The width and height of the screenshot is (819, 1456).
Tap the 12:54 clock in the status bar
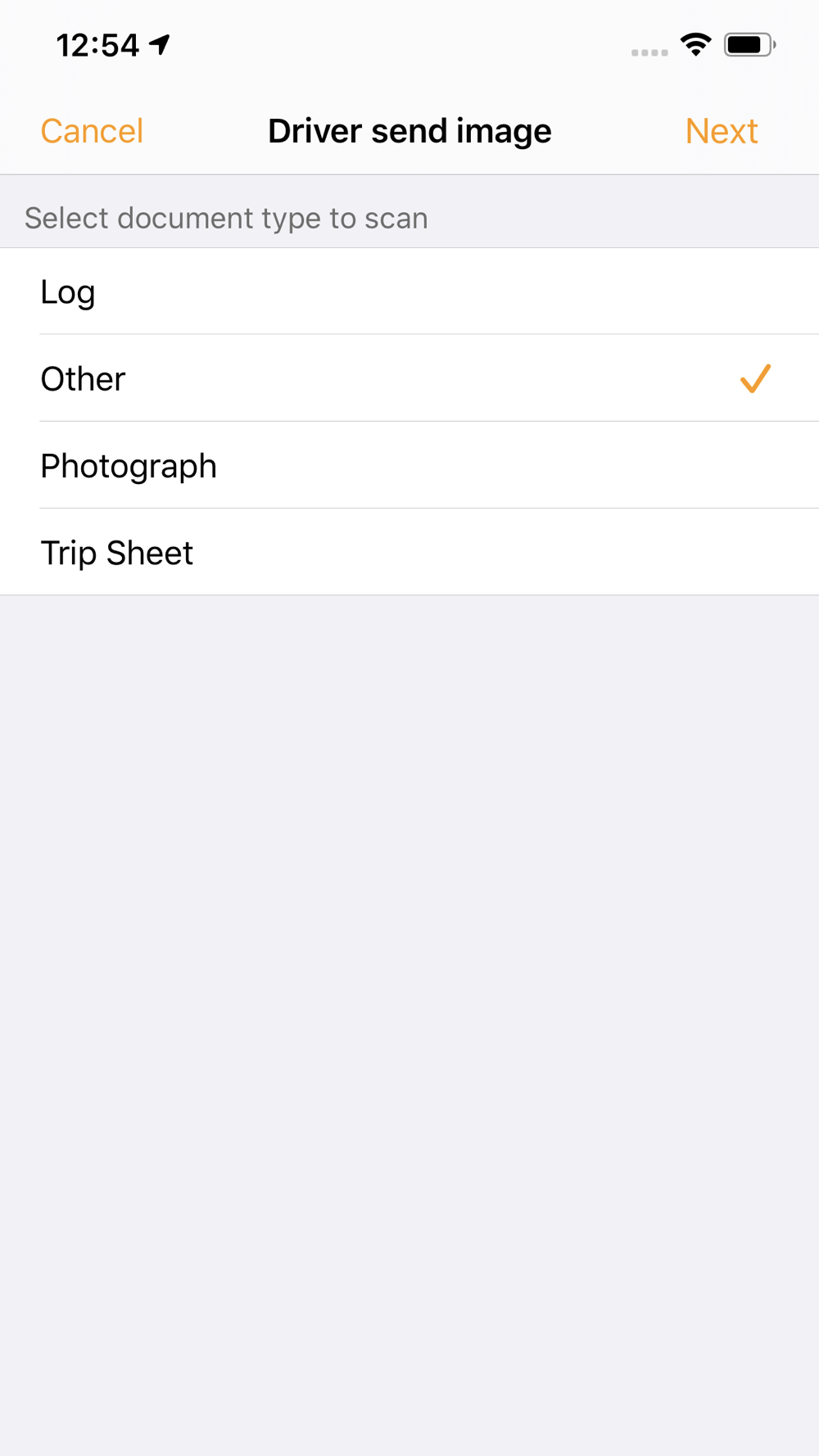97,45
